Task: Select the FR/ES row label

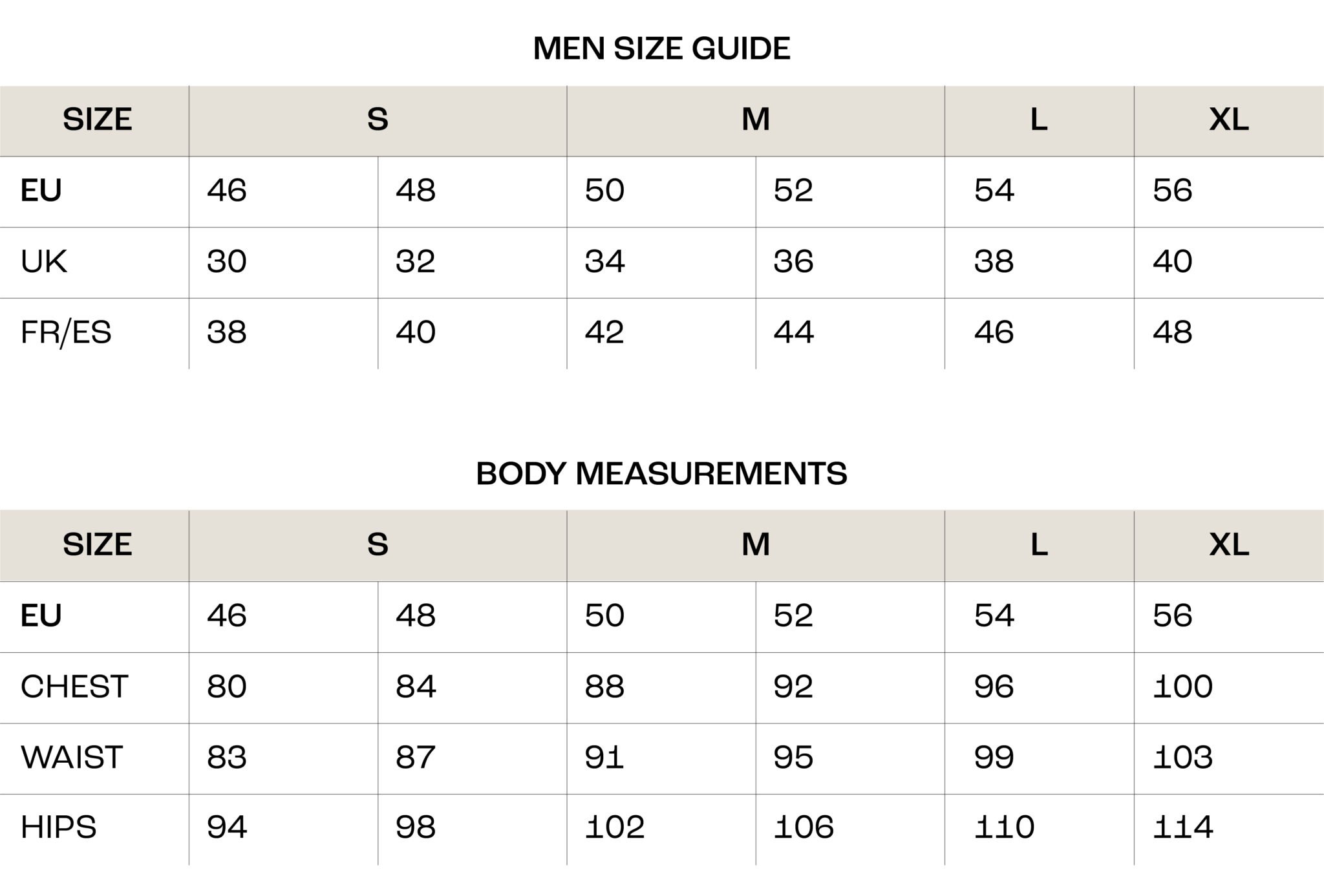Action: [65, 333]
